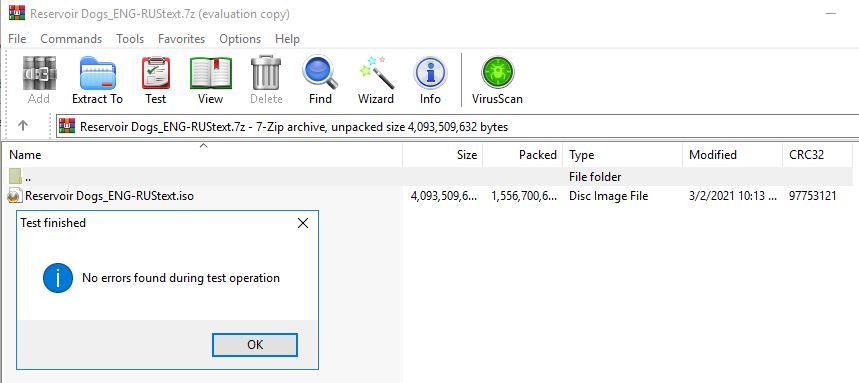Screen dimensions: 859x383
Task: Run the Test archive tool
Action: pos(156,73)
